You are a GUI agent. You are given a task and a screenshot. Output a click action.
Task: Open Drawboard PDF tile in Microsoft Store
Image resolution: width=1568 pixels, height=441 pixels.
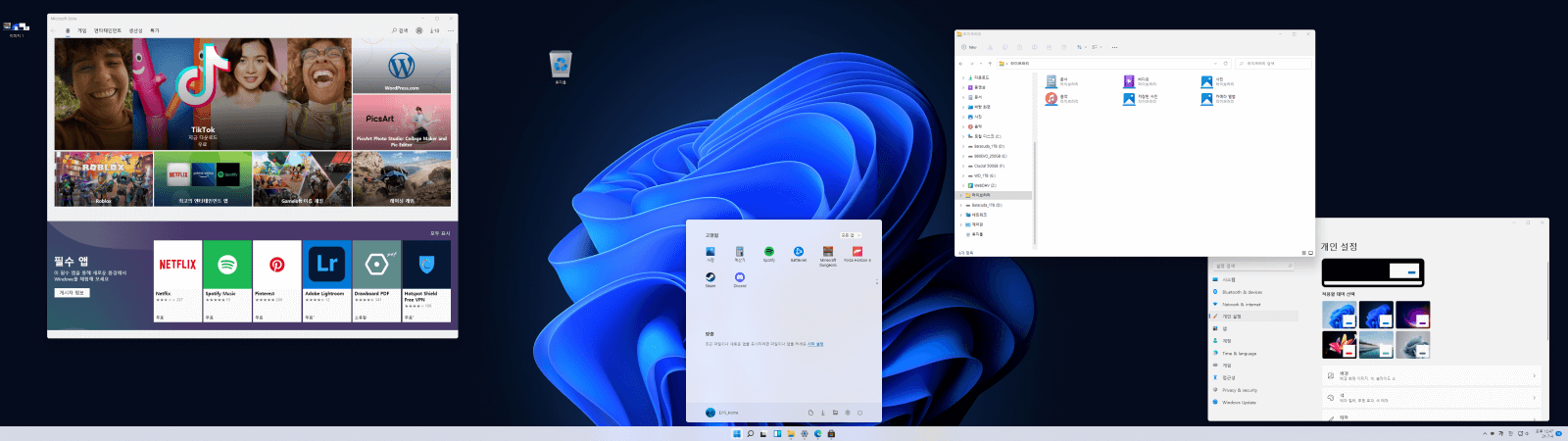click(x=377, y=281)
